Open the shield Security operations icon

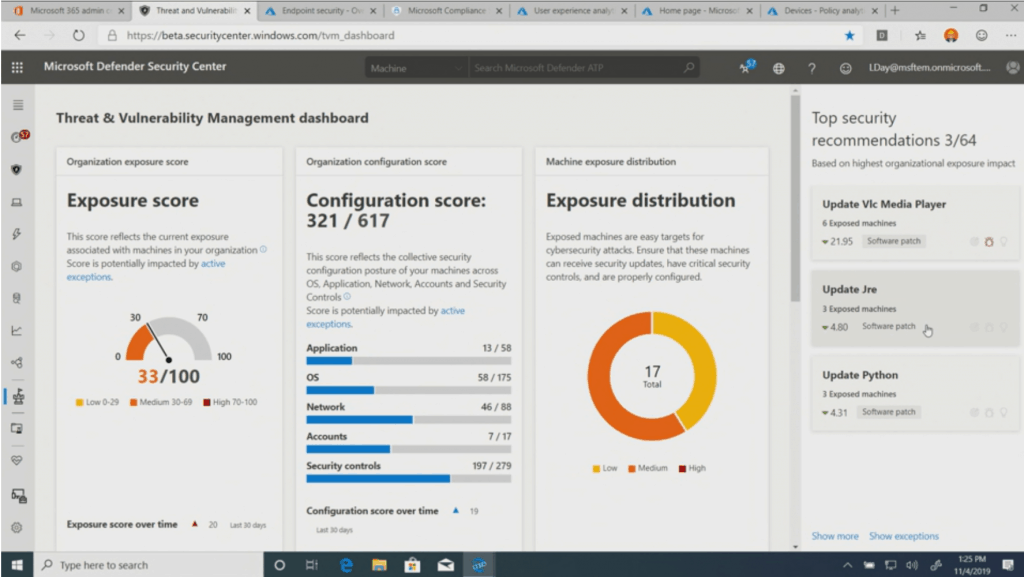[17, 170]
